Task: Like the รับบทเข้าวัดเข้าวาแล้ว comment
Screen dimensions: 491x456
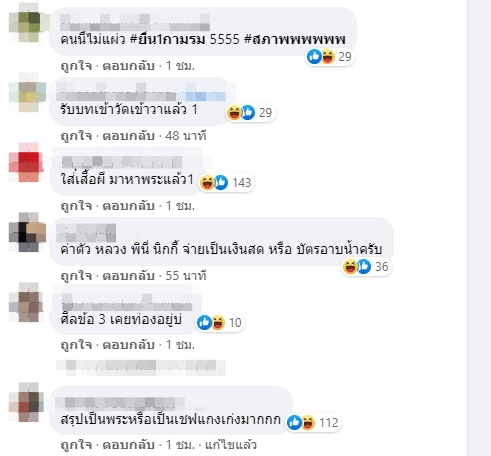Action: coord(76,136)
